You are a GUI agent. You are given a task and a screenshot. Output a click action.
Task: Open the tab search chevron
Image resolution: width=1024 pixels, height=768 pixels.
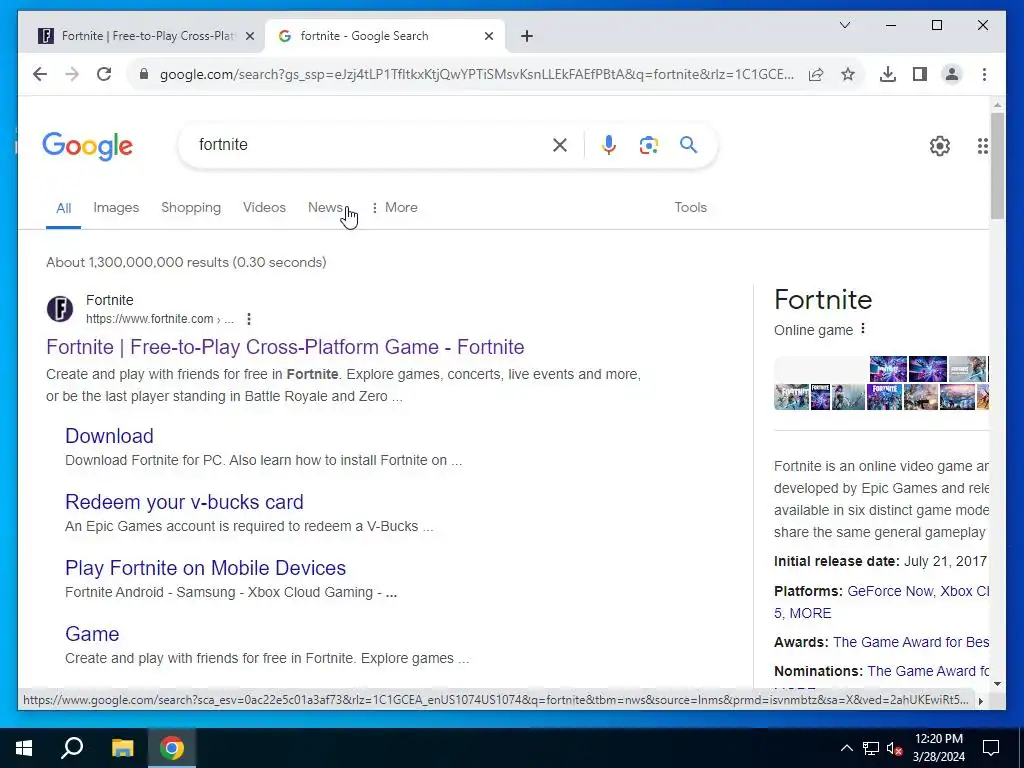pos(845,25)
